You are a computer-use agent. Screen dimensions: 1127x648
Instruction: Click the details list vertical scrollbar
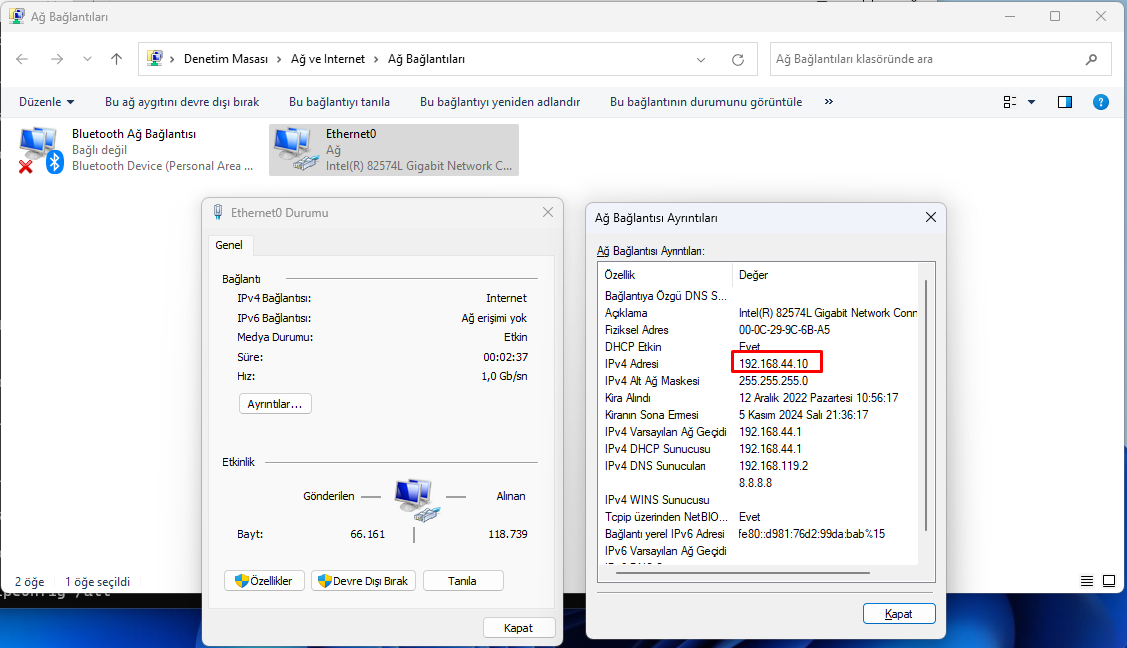point(926,406)
